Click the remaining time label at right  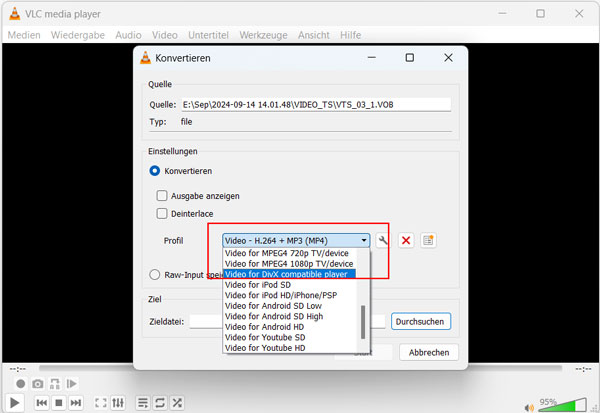(x=584, y=369)
